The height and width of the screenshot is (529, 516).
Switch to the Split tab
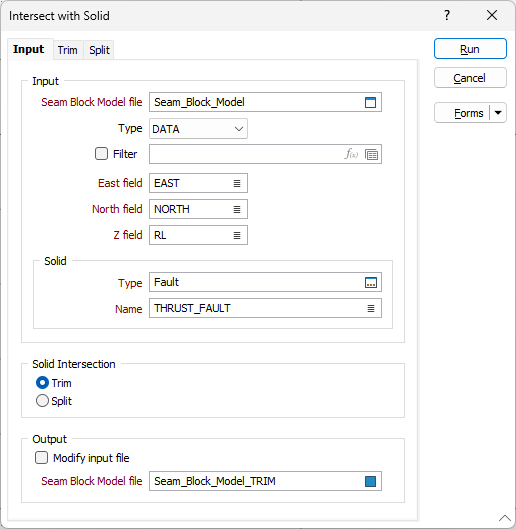click(99, 50)
